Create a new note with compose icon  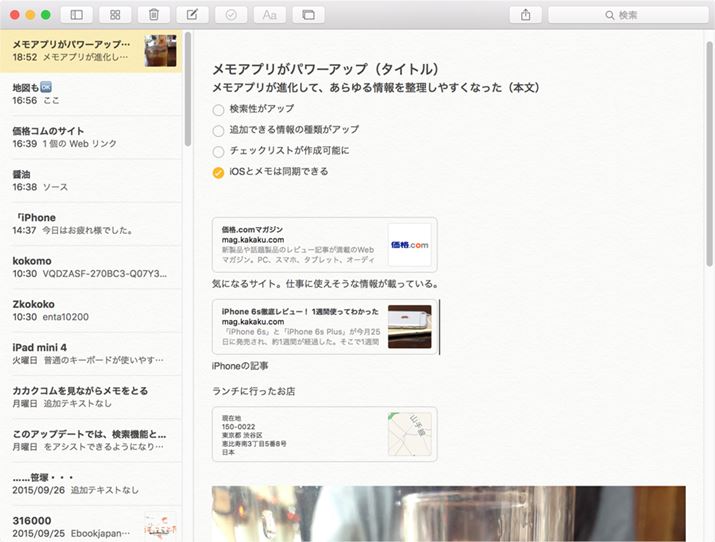(x=192, y=15)
